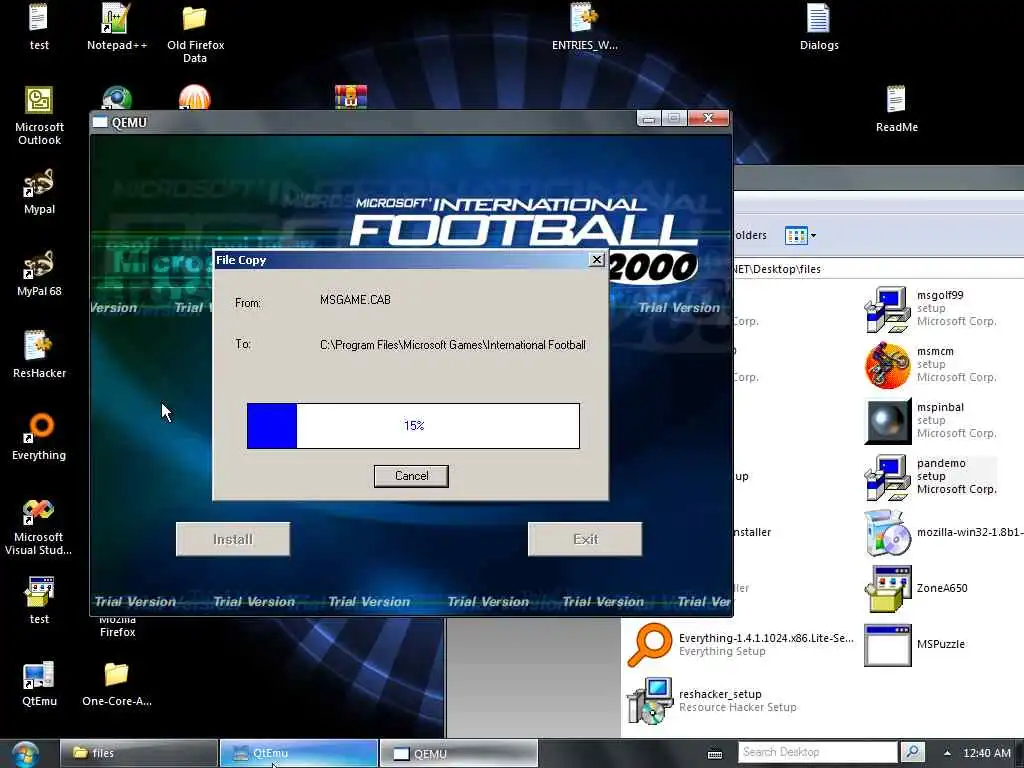Open the One-Core-A... folder on desktop
Viewport: 1024px width, 768px height.
(117, 684)
